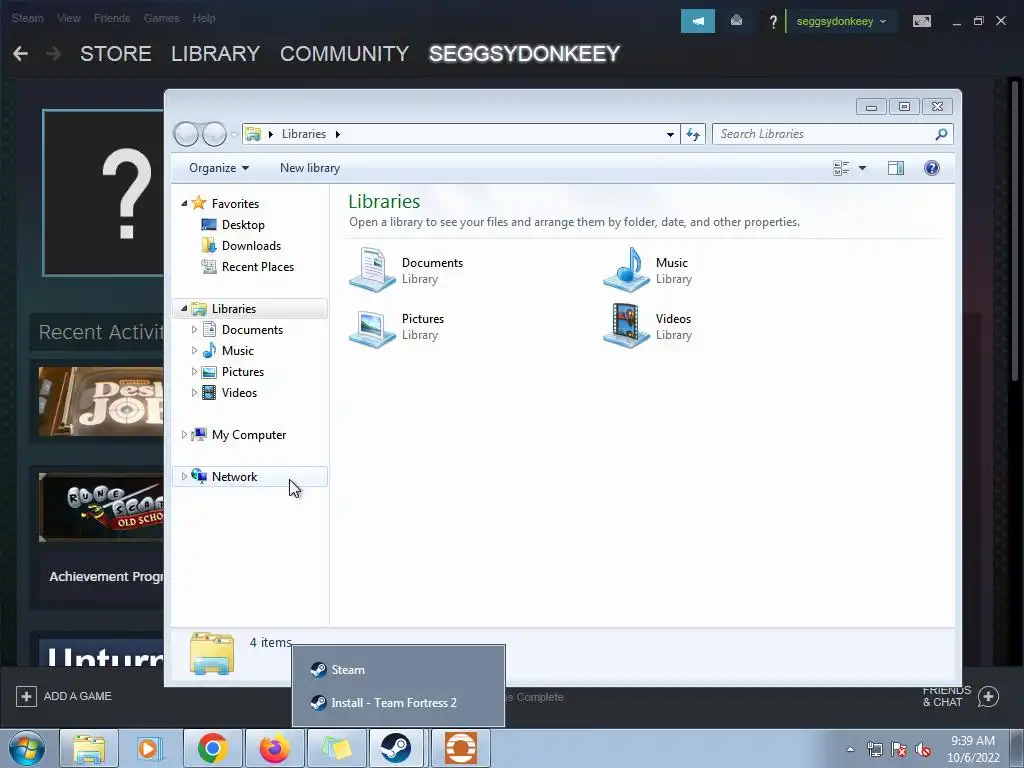Go to Steam STORE tab
The width and height of the screenshot is (1024, 768).
(x=116, y=54)
